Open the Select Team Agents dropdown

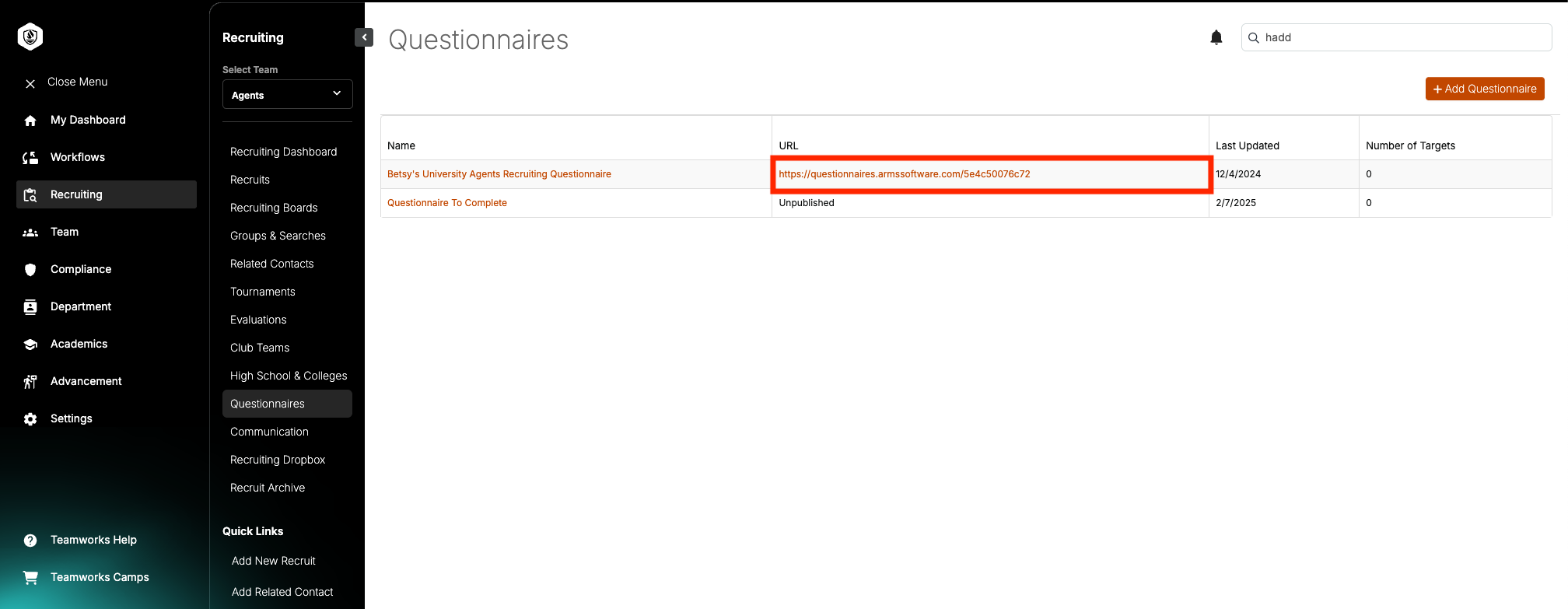tap(288, 94)
